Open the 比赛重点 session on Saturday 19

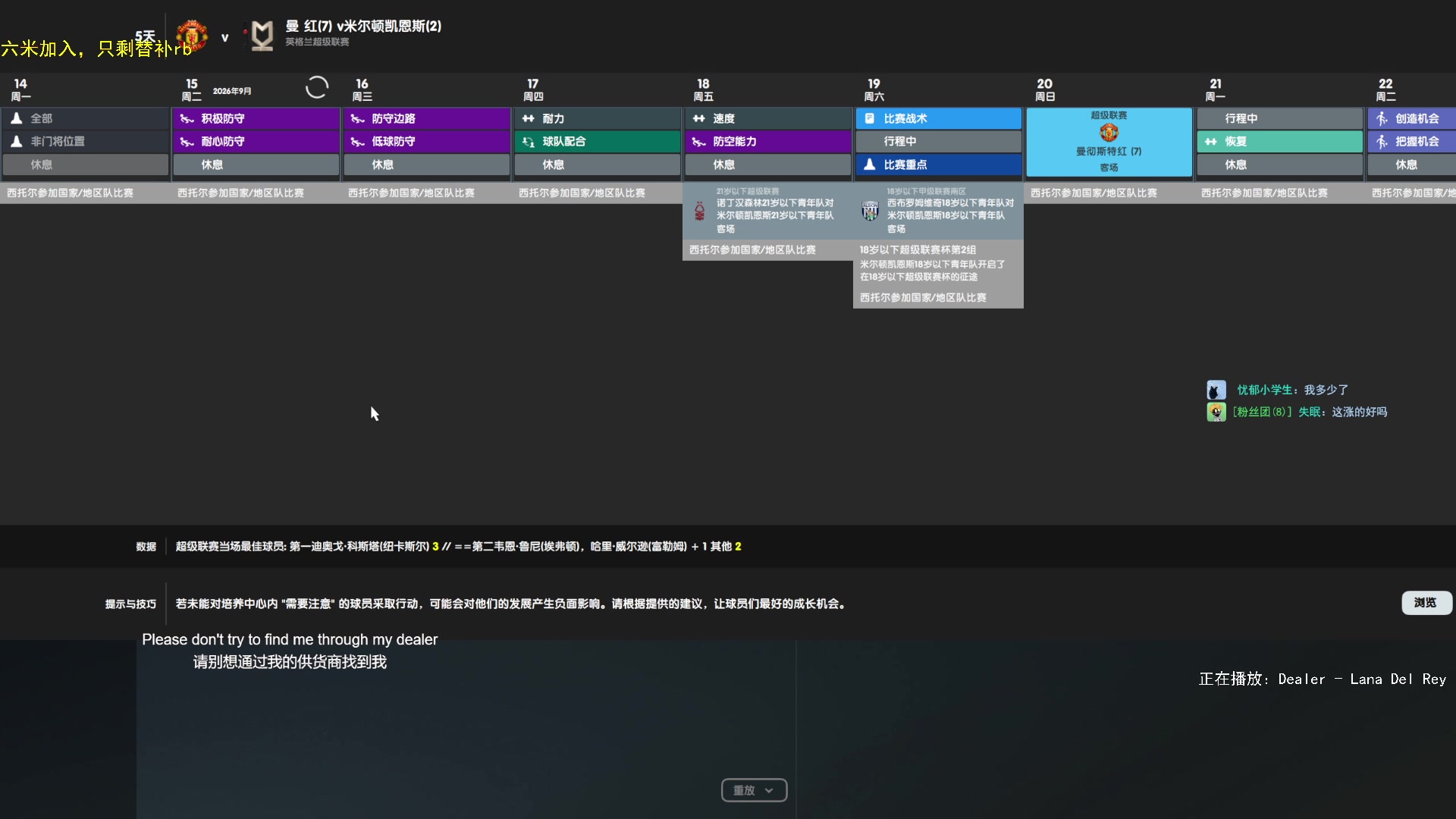(938, 165)
